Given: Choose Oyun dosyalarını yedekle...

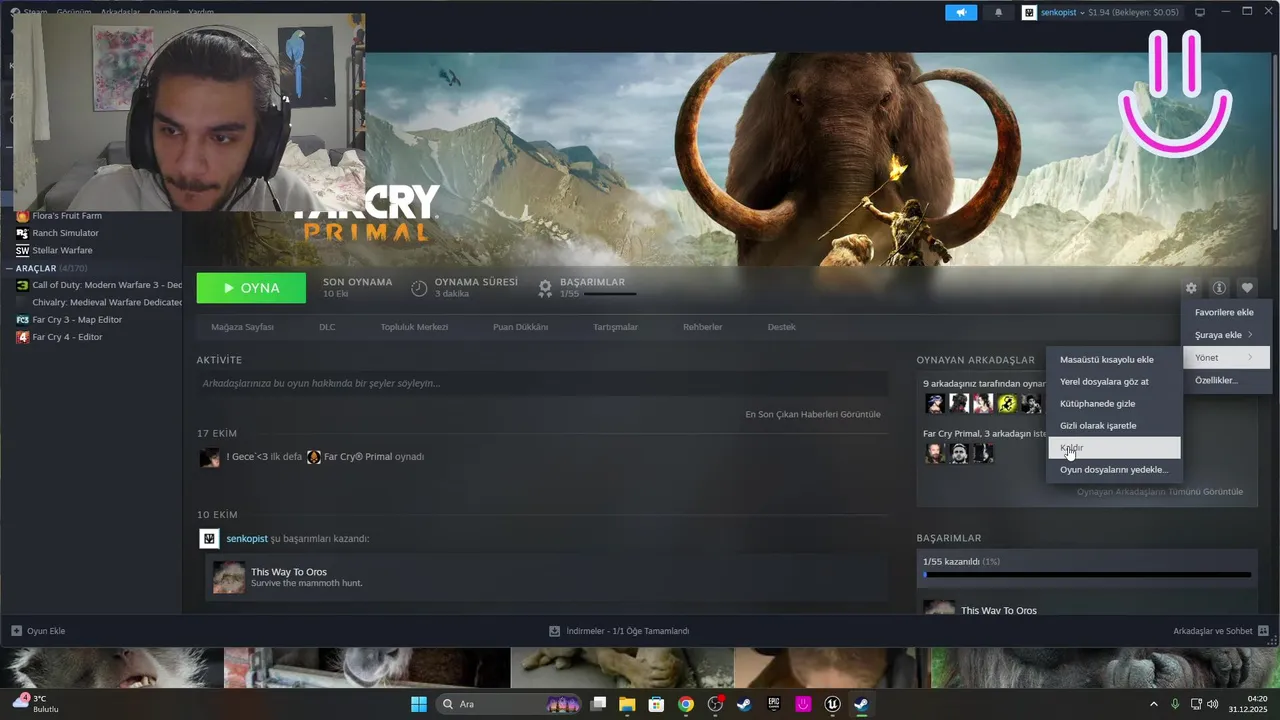Looking at the screenshot, I should coord(1113,469).
